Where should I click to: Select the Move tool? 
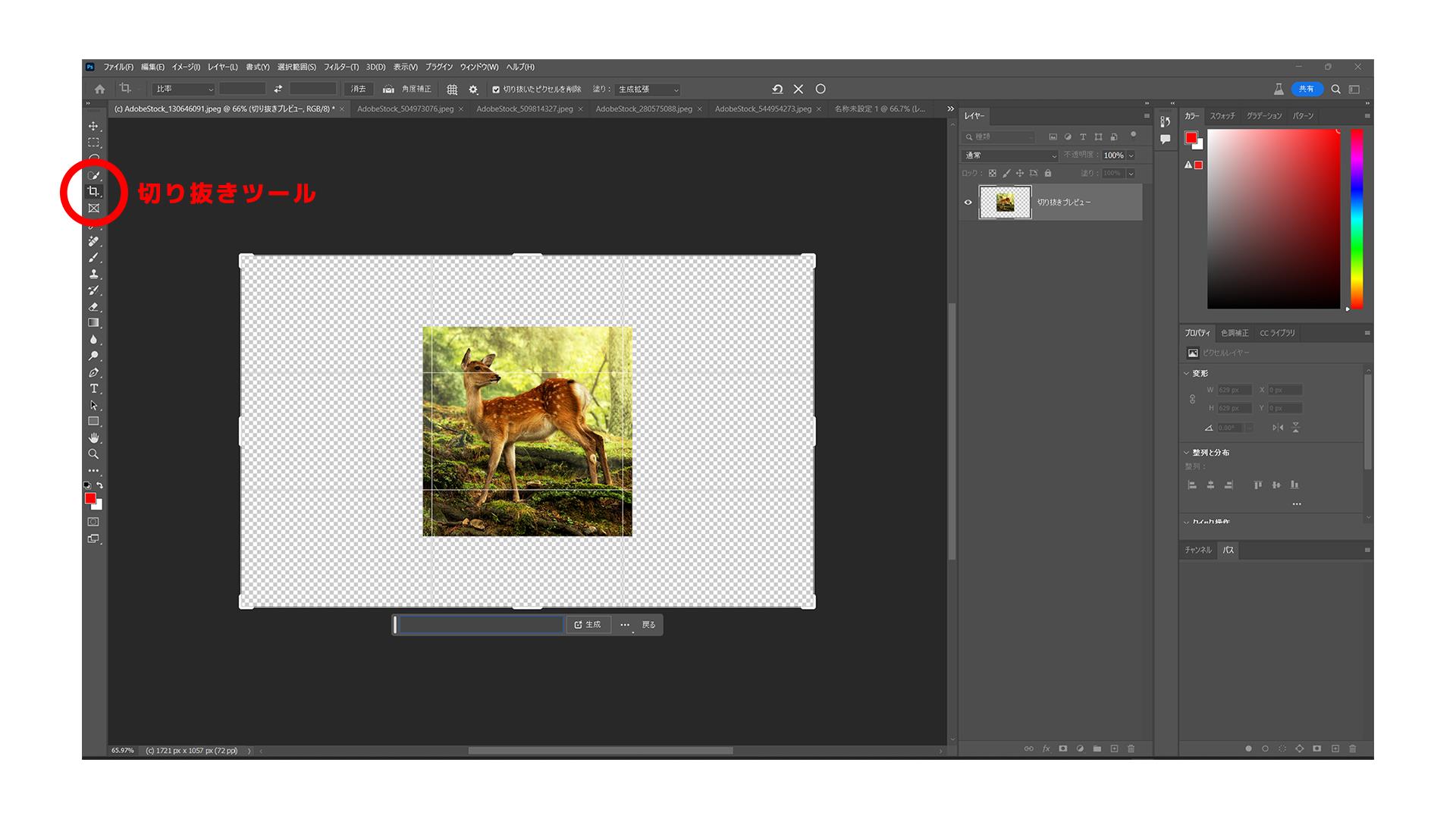pos(93,126)
